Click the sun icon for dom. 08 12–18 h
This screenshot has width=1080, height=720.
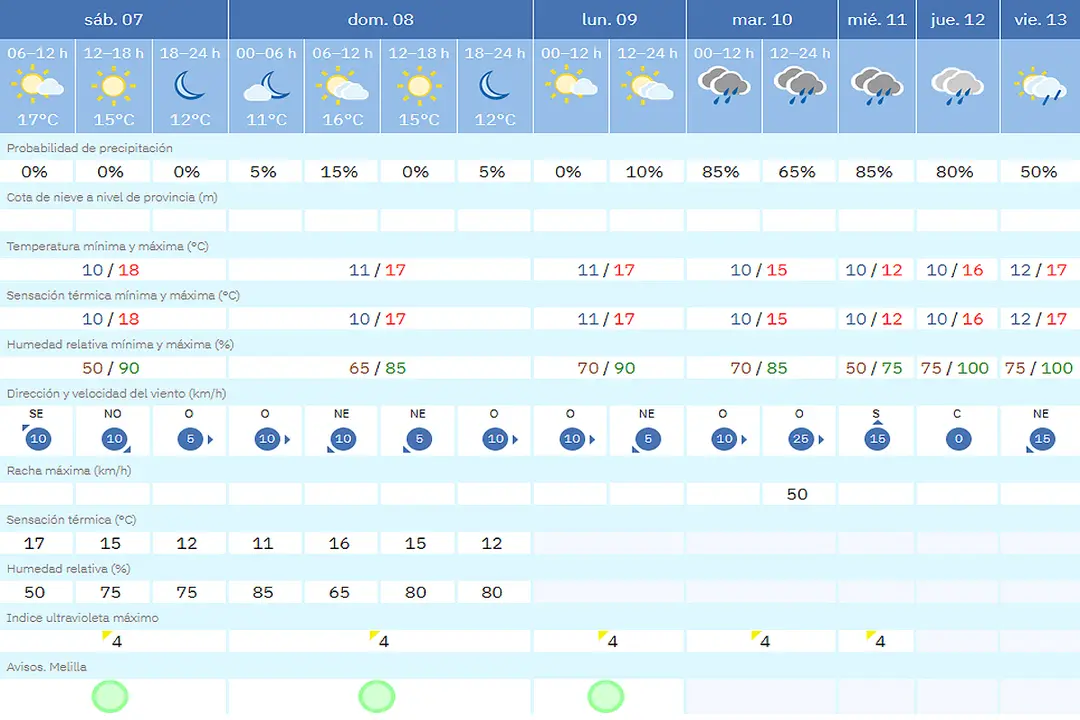point(419,87)
